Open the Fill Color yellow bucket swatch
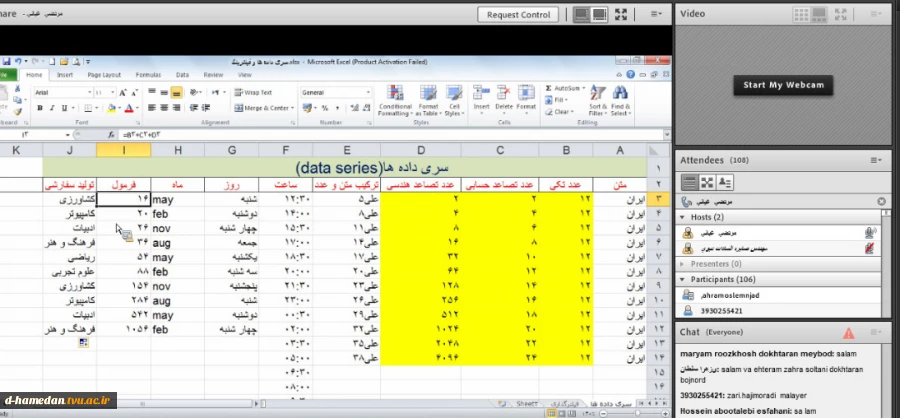The height and width of the screenshot is (418, 900). tap(112, 108)
